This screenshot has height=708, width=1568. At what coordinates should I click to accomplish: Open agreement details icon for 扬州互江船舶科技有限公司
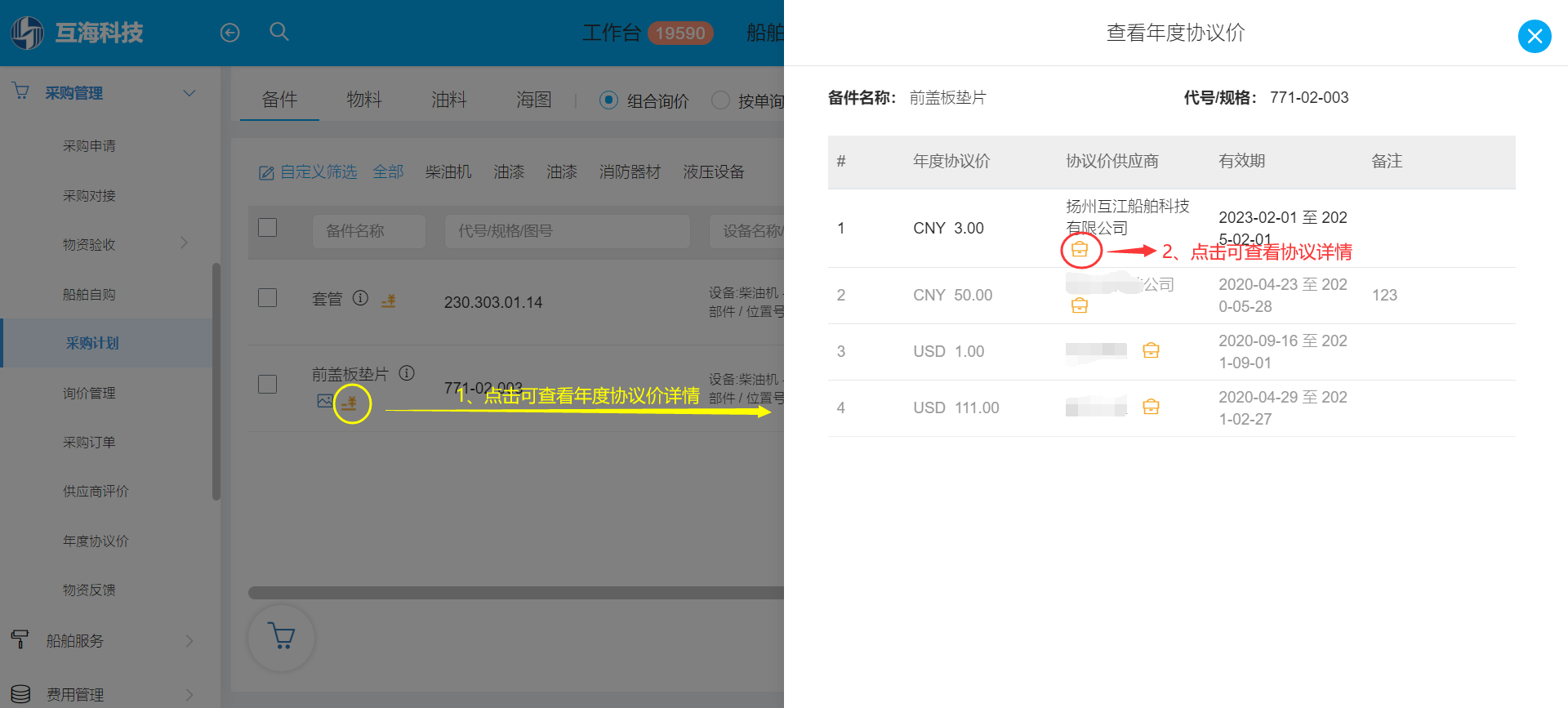1080,250
